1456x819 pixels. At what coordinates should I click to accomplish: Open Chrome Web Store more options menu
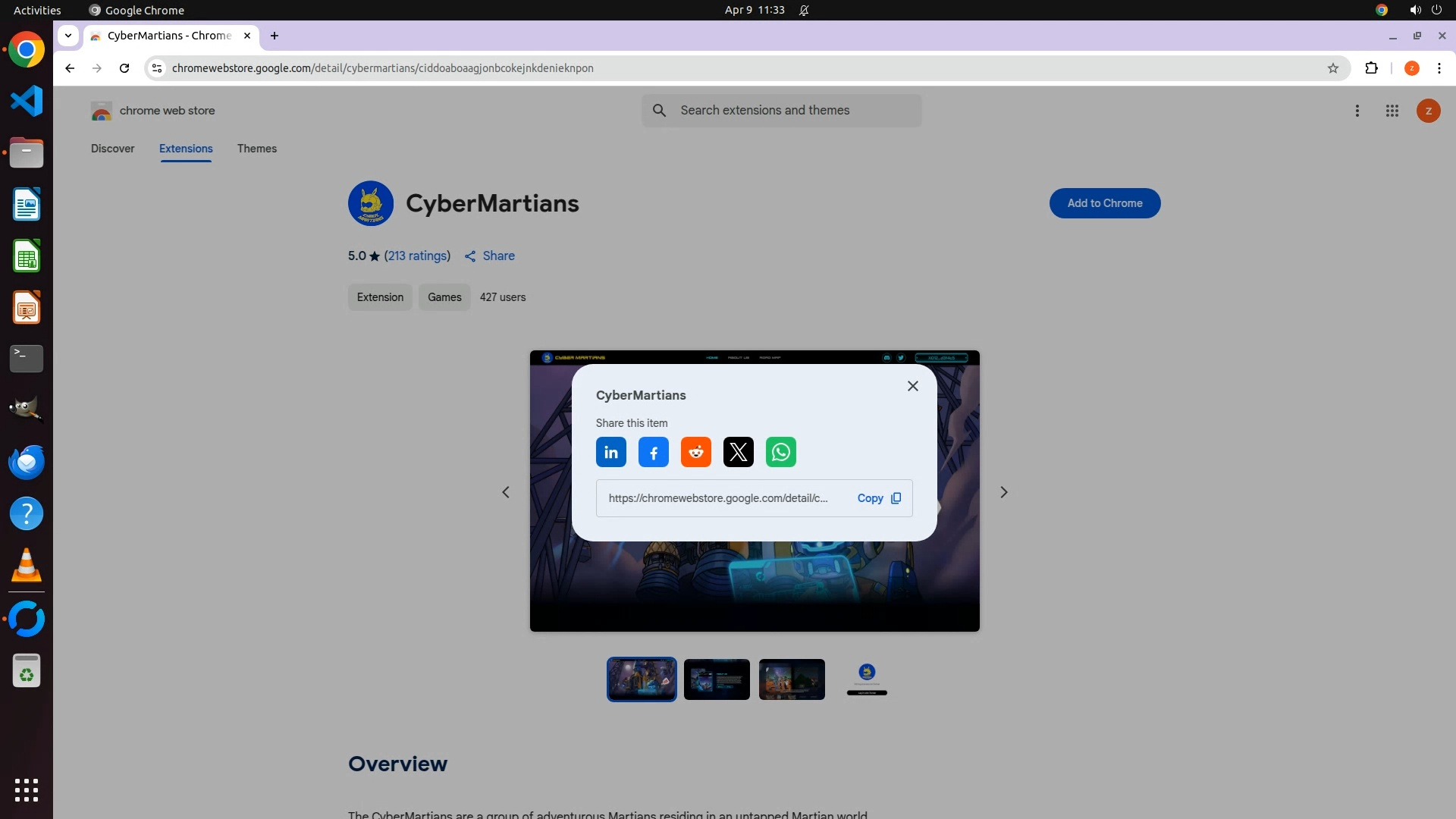click(x=1357, y=111)
